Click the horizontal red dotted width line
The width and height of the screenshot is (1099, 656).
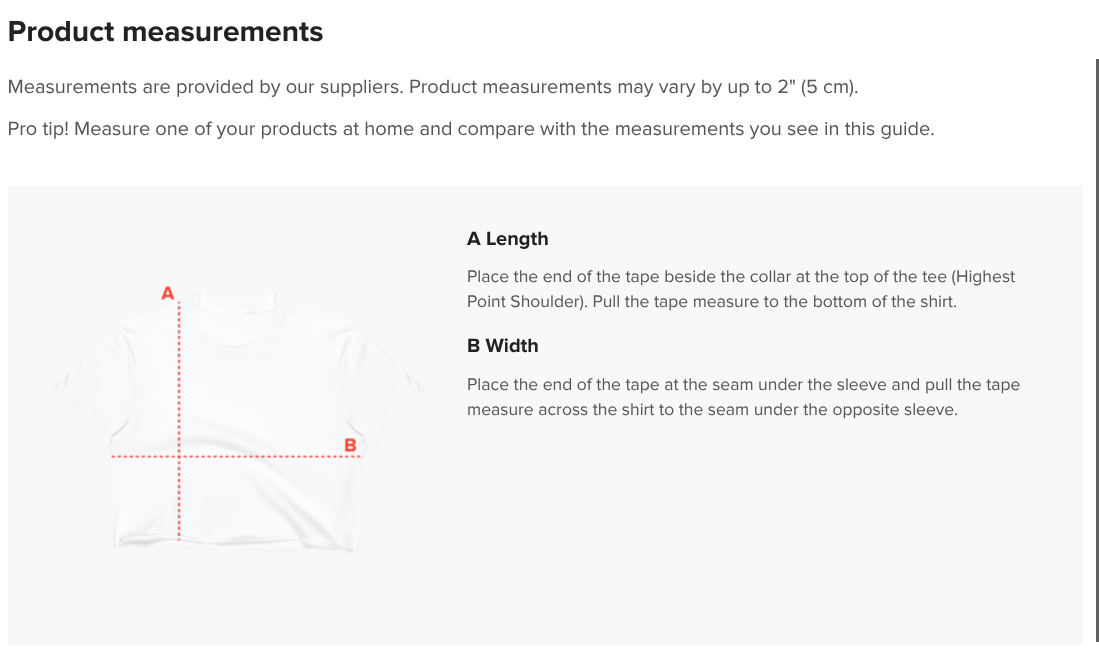pyautogui.click(x=236, y=456)
